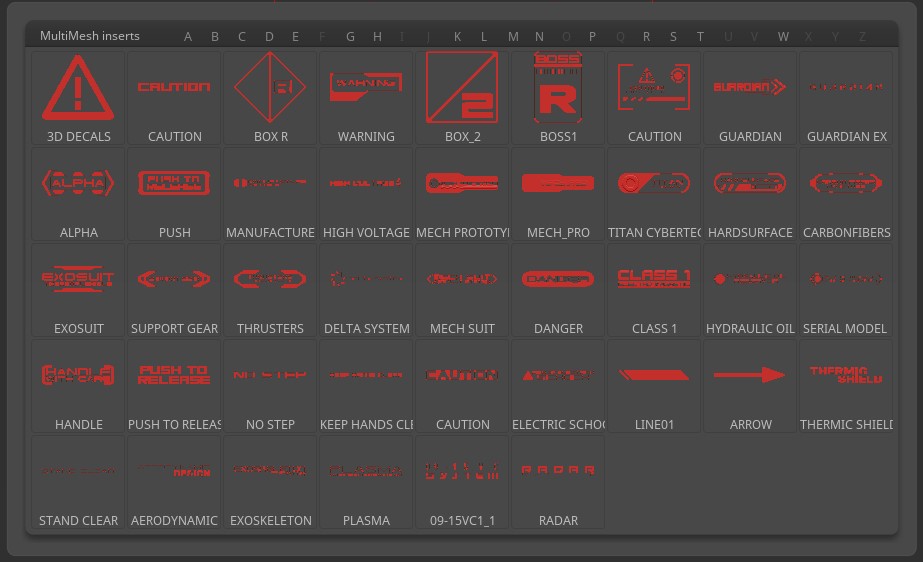Image resolution: width=923 pixels, height=562 pixels.
Task: Pick the EXOSUIT insert
Action: pyautogui.click(x=78, y=290)
